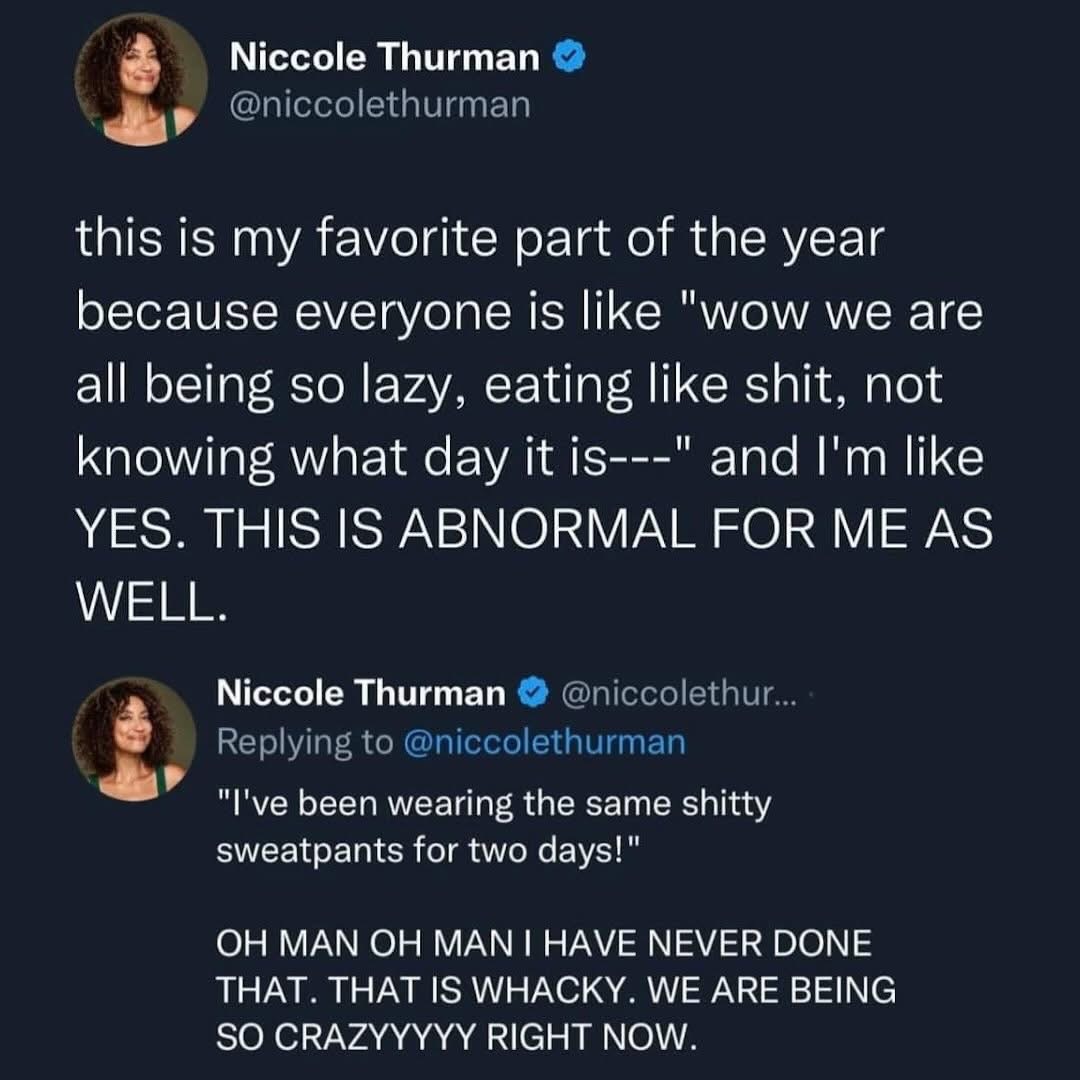The width and height of the screenshot is (1080, 1080).
Task: Click the reply line "I've been wearing the same shitty"
Action: pos(494,803)
